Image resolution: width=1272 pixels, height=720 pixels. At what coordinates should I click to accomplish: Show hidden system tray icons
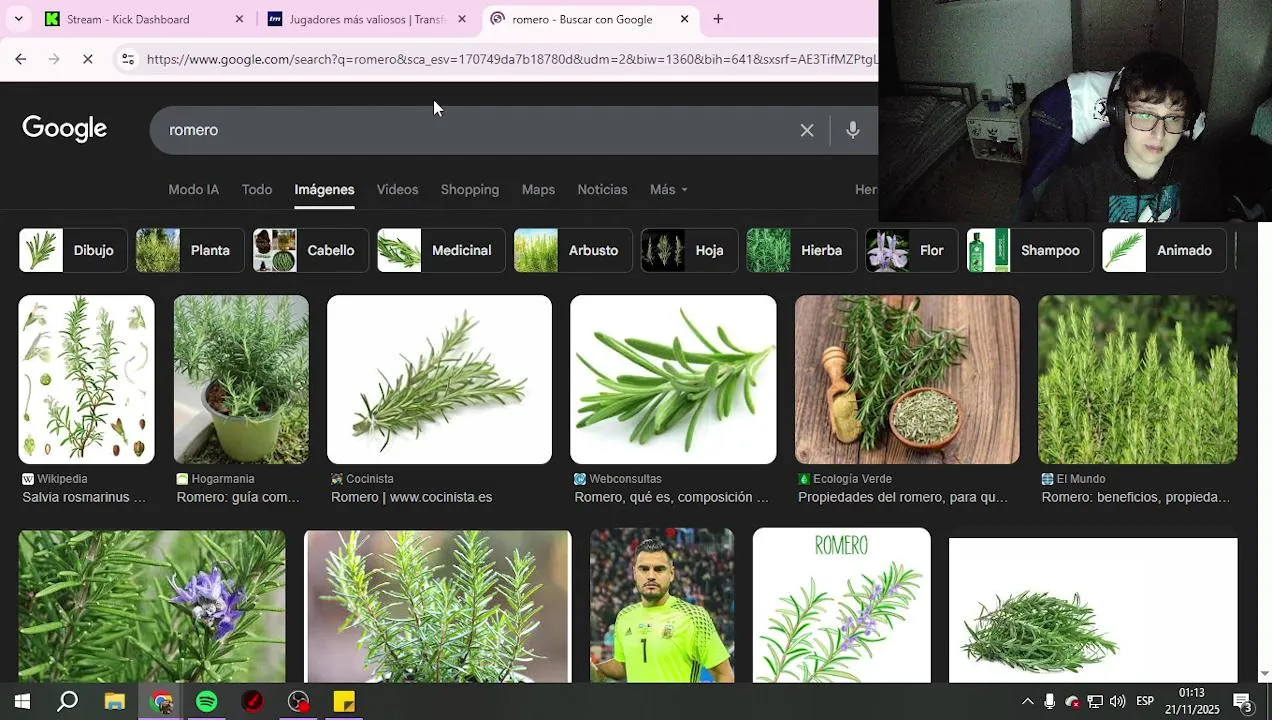tap(1027, 702)
